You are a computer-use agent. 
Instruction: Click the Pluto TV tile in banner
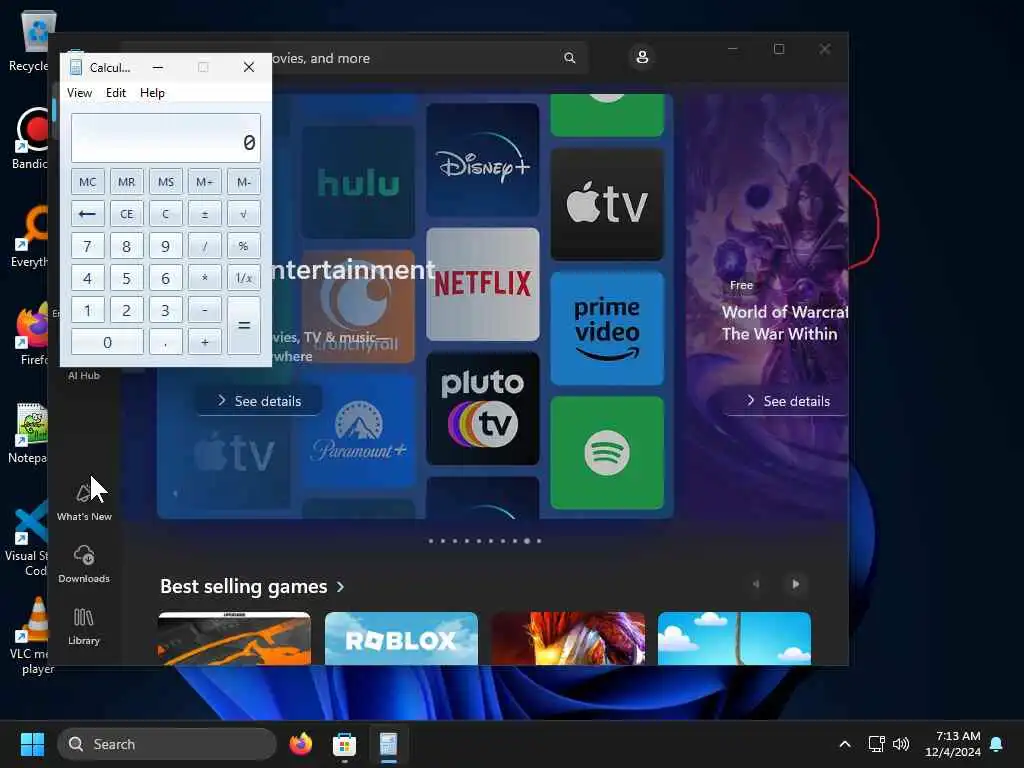tap(483, 409)
